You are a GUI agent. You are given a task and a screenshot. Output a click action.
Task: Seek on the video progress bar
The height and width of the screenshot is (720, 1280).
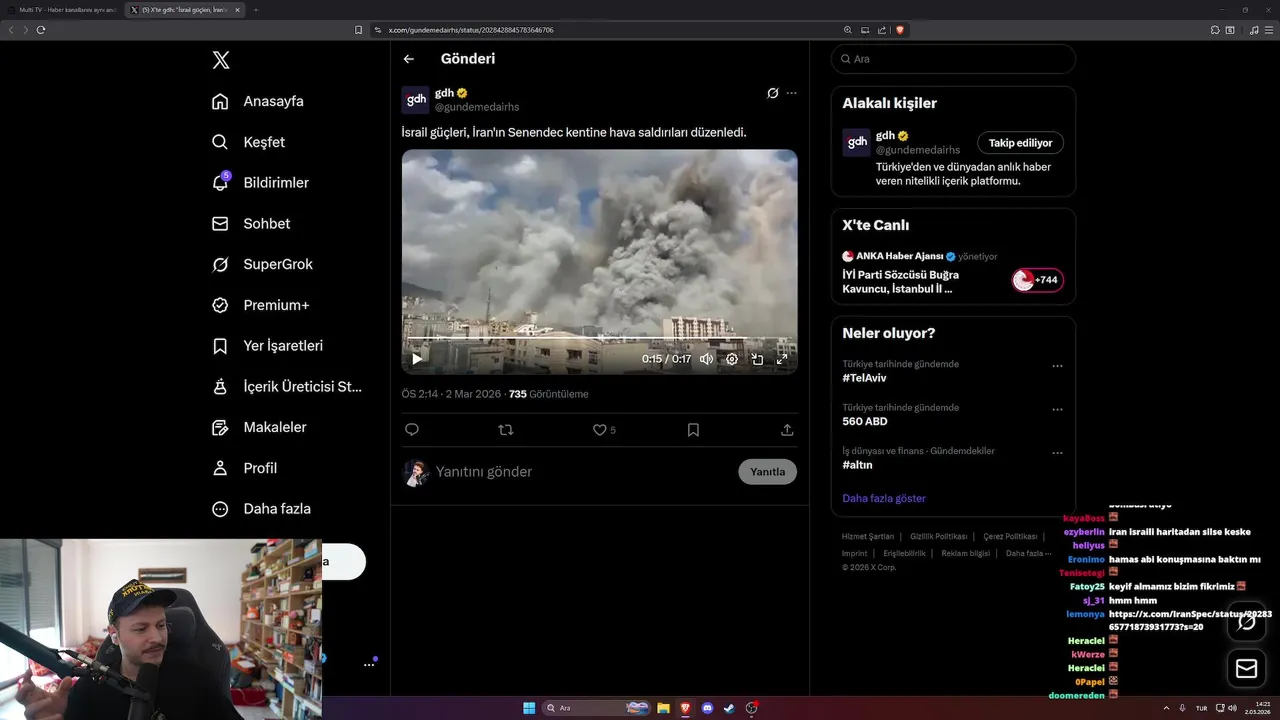pos(599,339)
